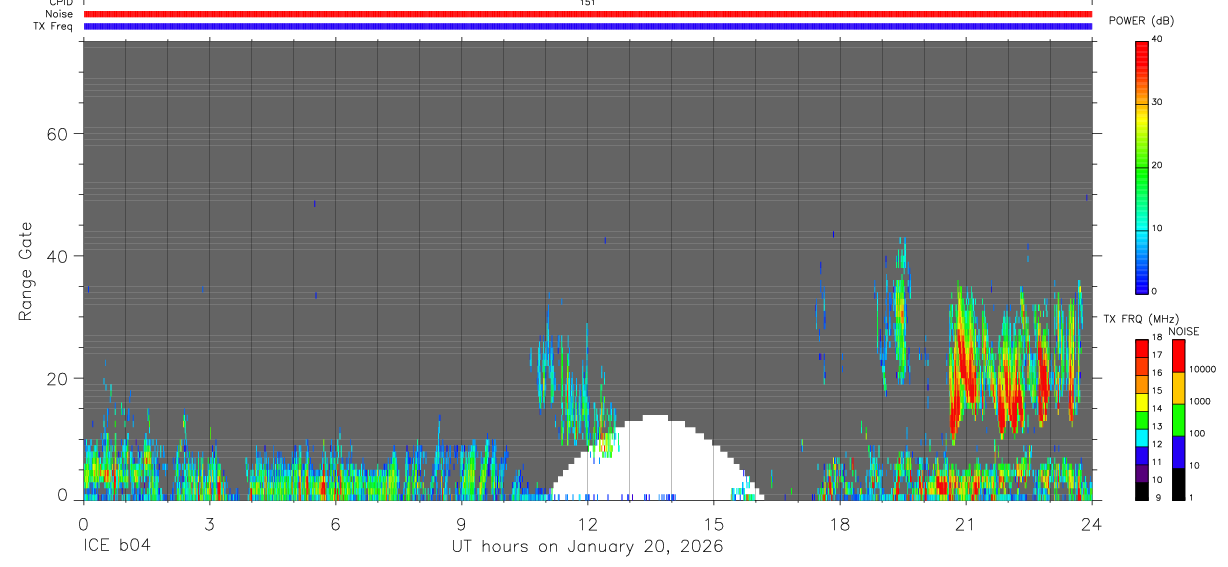Viewport: 1228px width, 567px height.
Task: Click the blue TX Freq status bar
Action: click(588, 26)
